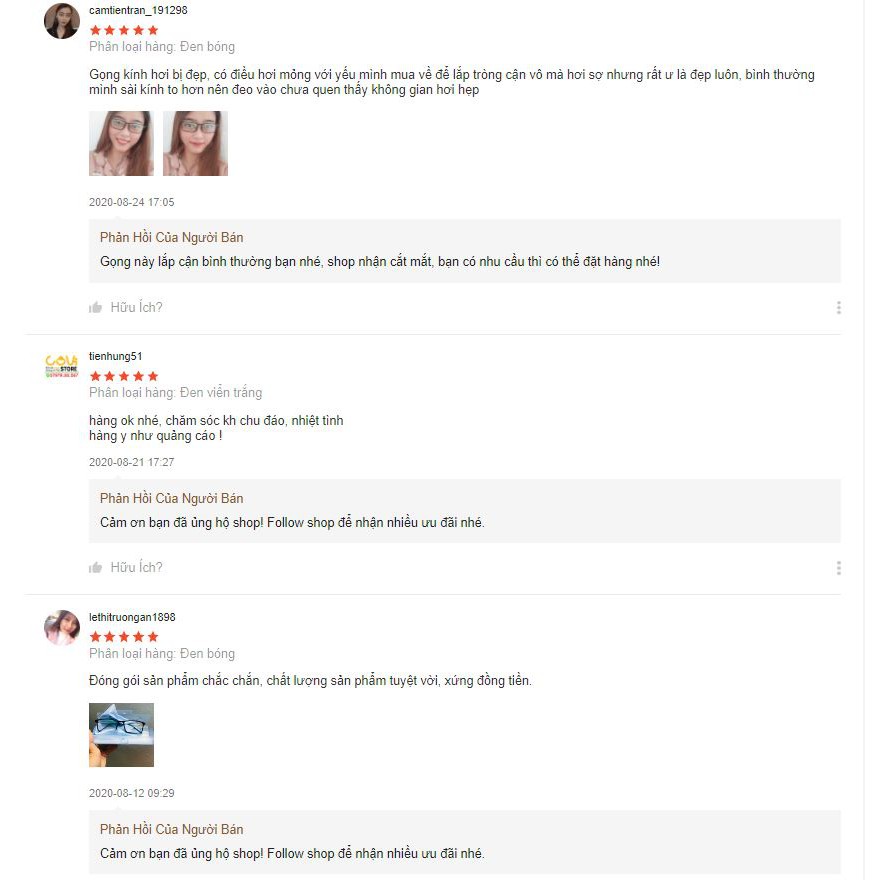Open three-dot menu for tienhung51 review

coord(838,568)
